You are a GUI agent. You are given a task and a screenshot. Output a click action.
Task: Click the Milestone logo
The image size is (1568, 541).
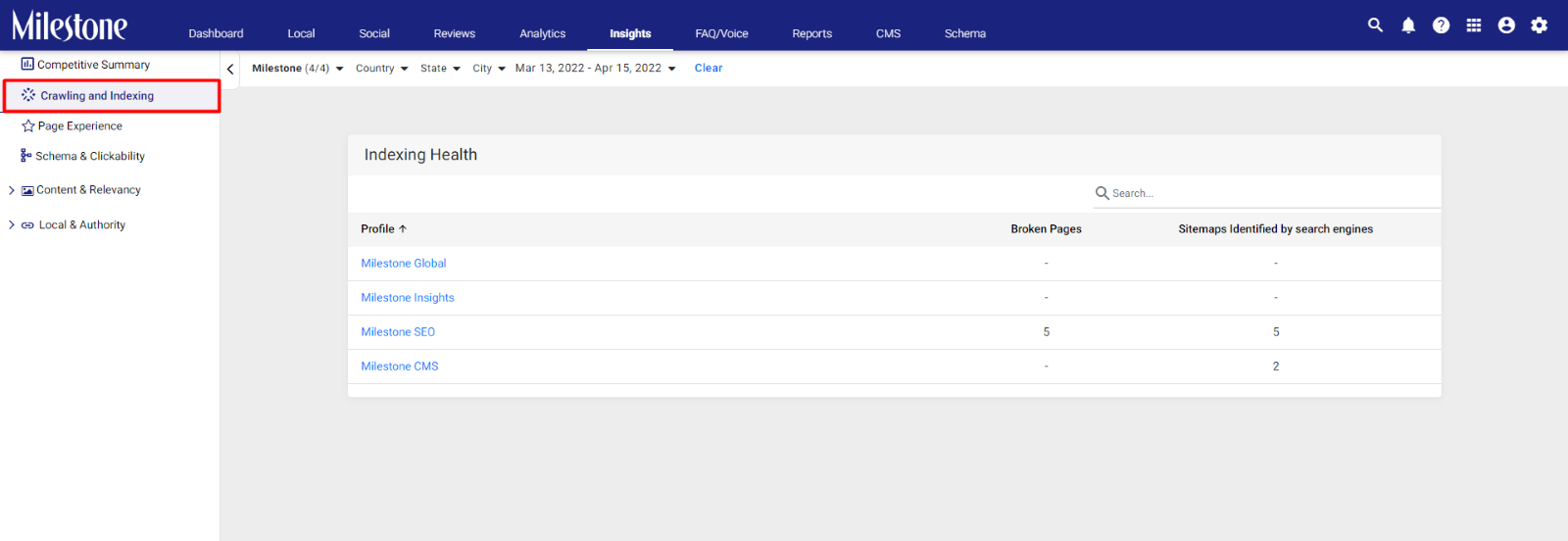point(70,25)
